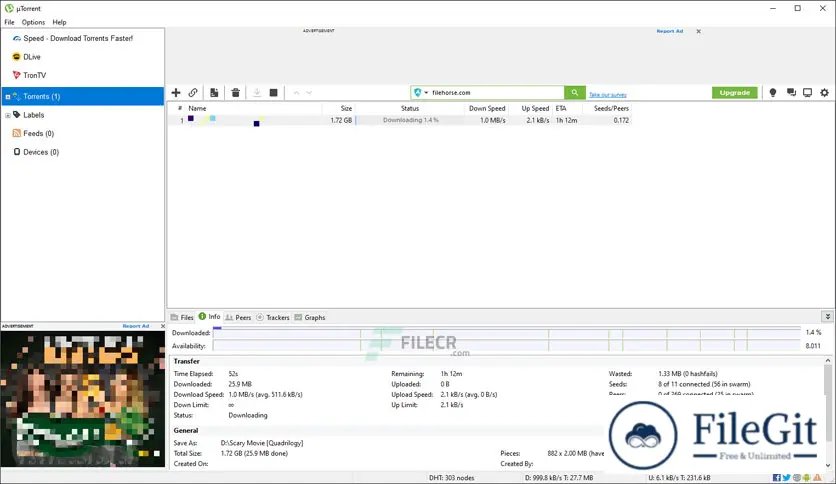Sort by Status column header
836x484 pixels.
[410, 108]
